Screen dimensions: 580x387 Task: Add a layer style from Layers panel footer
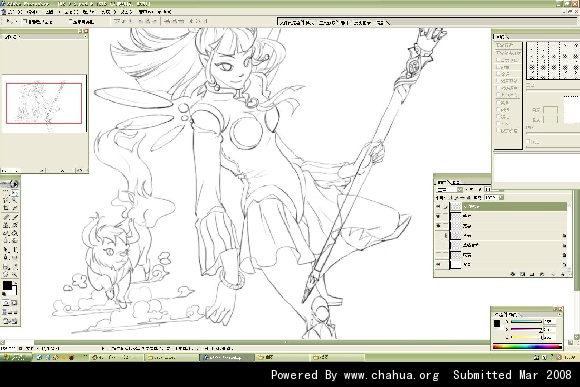tap(513, 274)
